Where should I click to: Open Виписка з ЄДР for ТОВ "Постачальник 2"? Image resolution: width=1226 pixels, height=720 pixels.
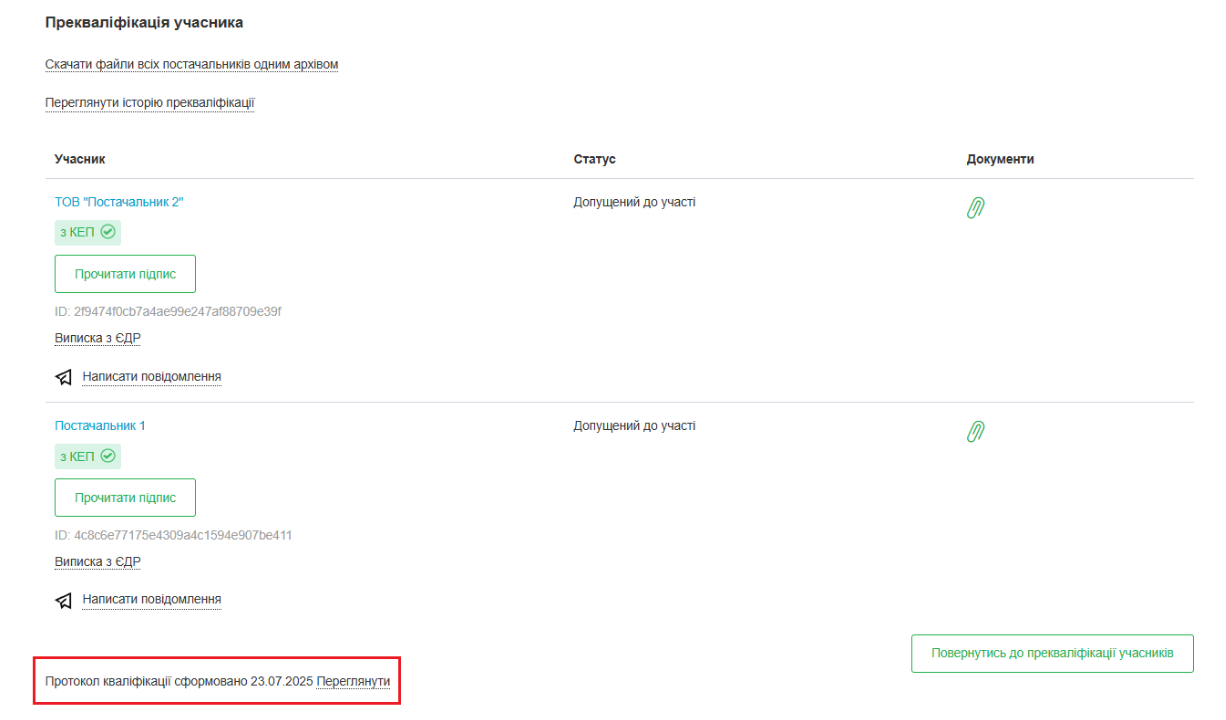point(97,338)
